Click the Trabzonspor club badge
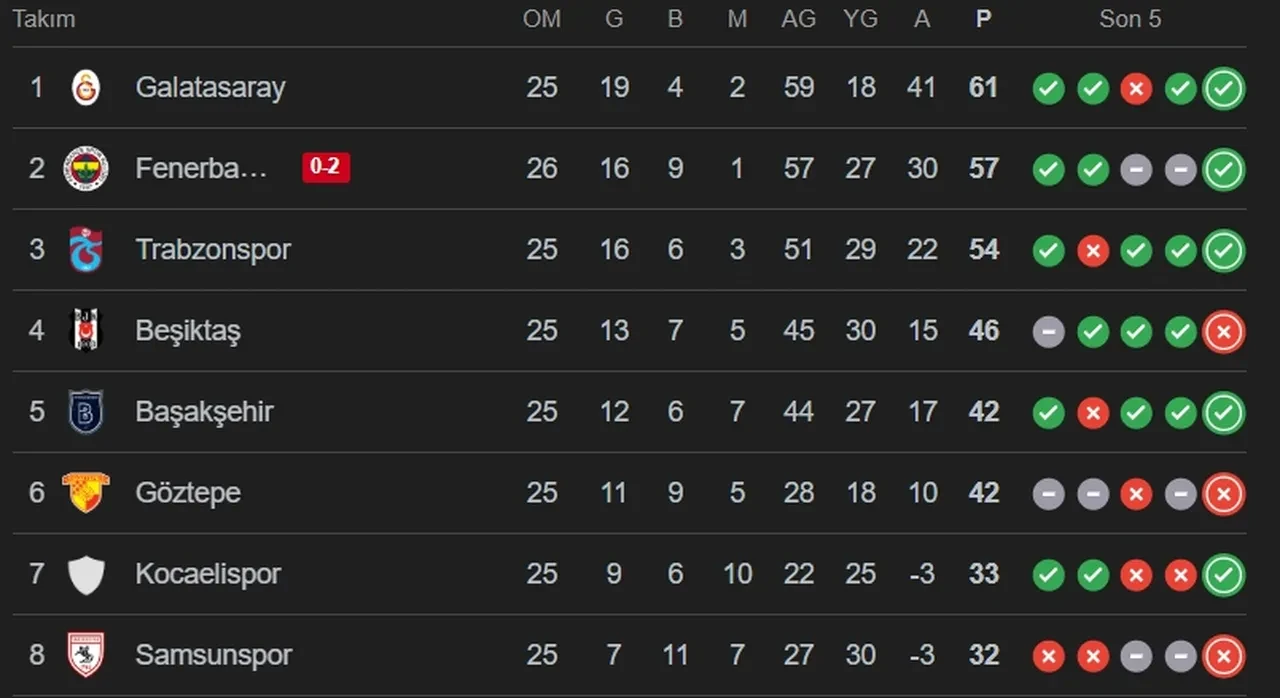 [86, 250]
